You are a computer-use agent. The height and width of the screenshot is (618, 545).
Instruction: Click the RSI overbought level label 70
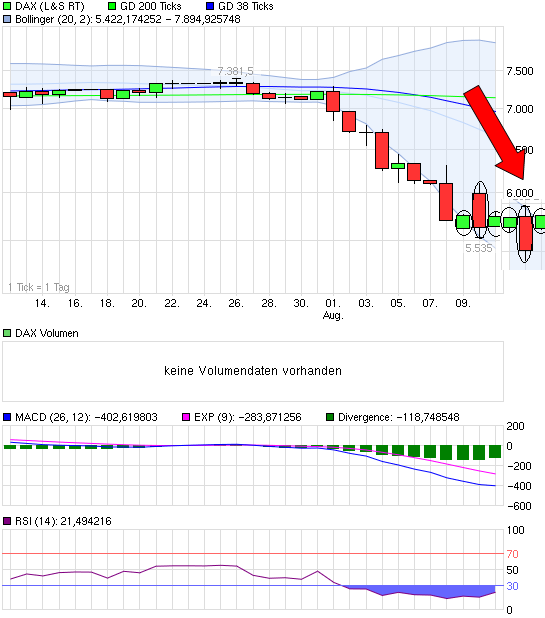click(x=512, y=554)
